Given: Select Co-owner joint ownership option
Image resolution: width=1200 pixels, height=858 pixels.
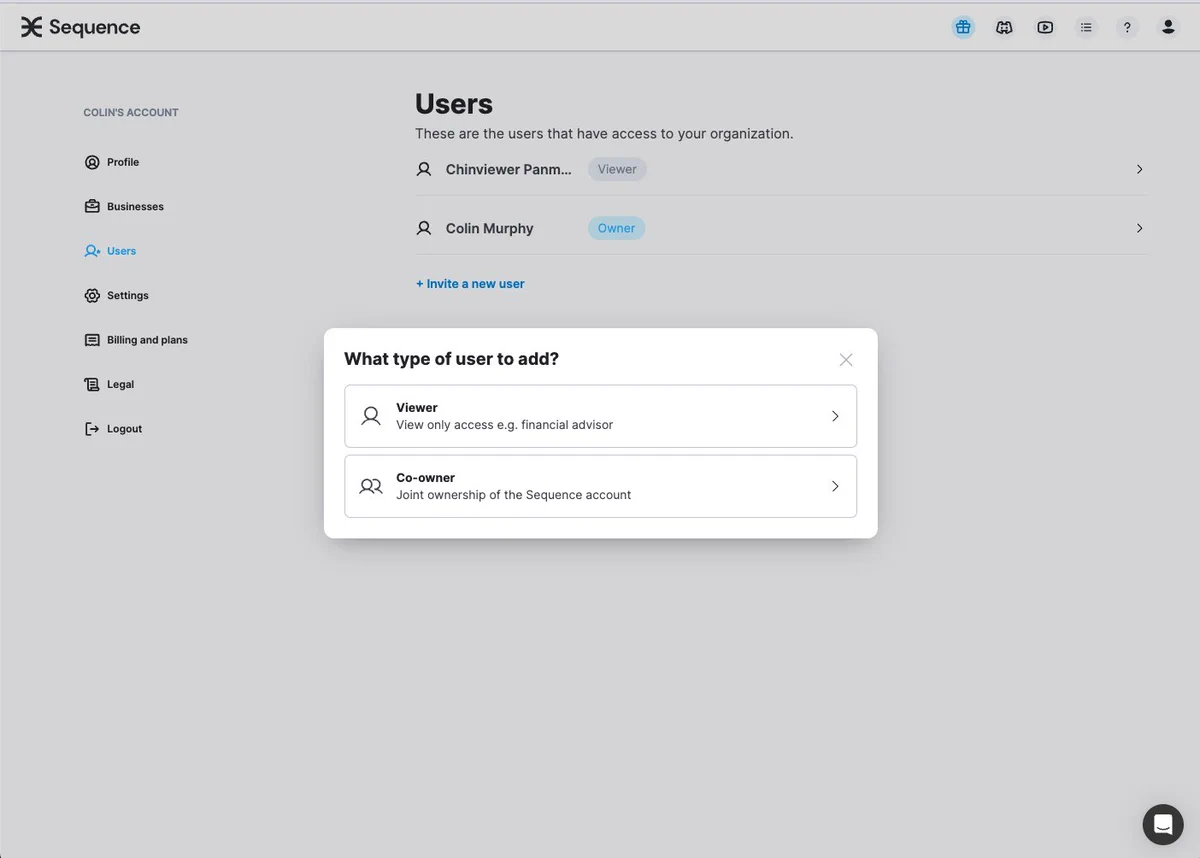Looking at the screenshot, I should pyautogui.click(x=600, y=486).
